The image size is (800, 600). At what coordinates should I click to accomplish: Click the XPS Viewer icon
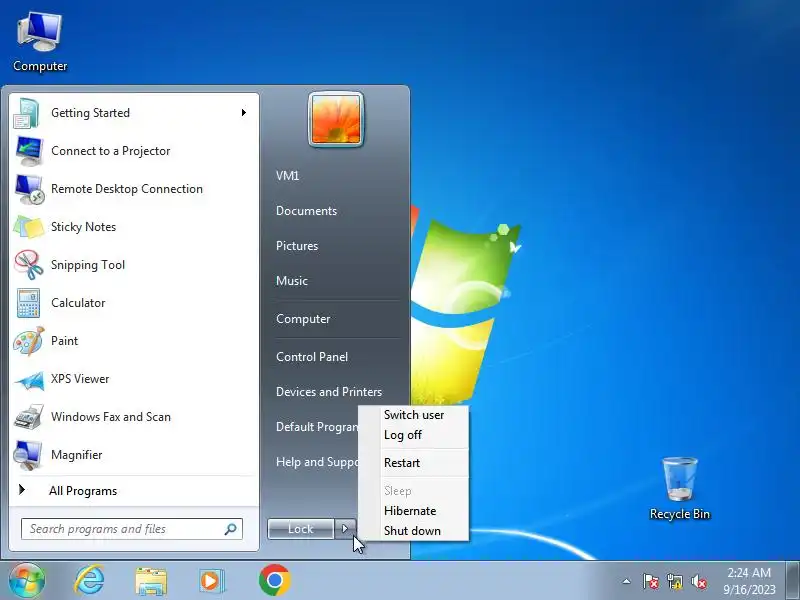[x=29, y=380]
